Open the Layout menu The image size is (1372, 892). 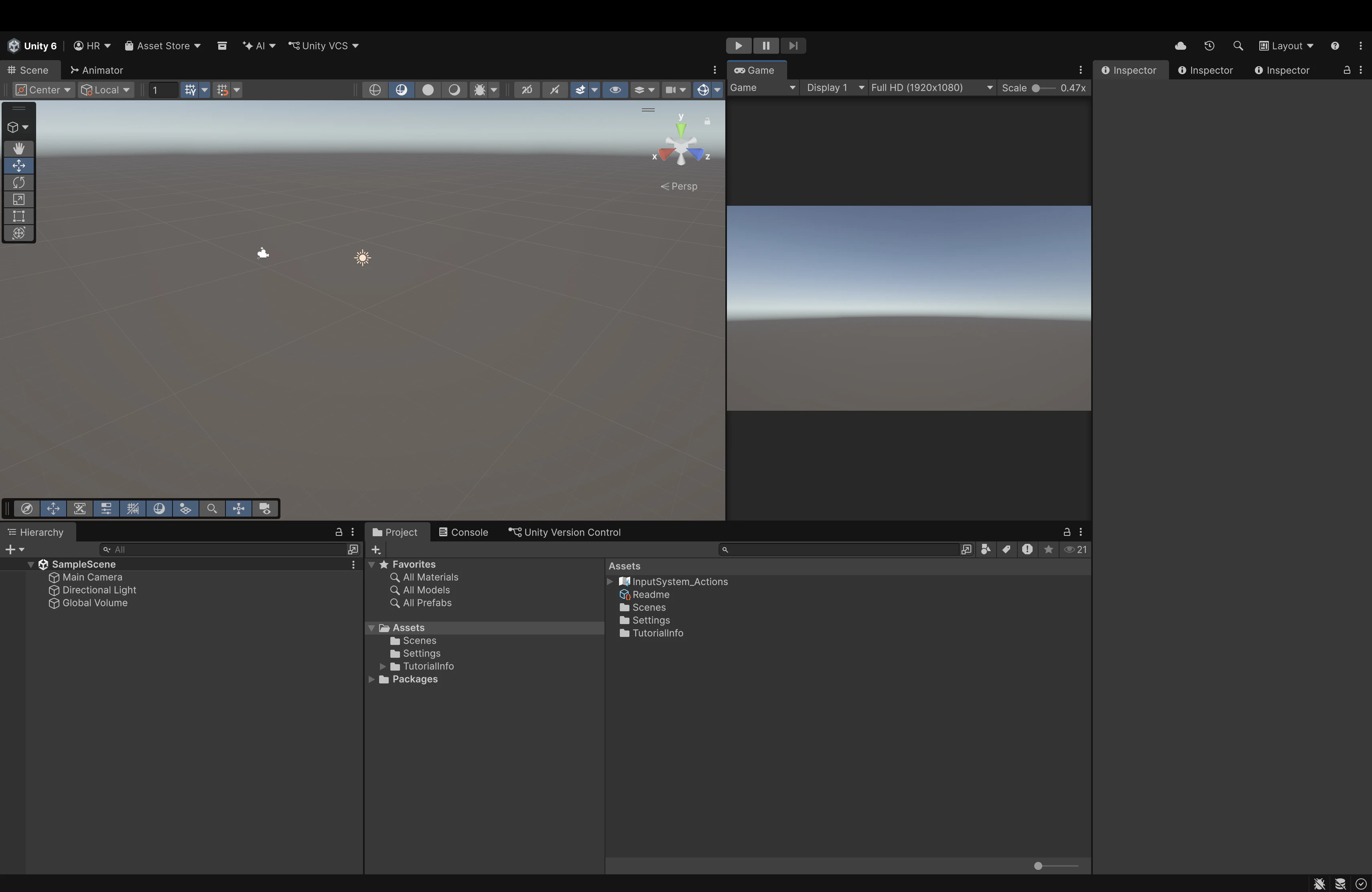click(x=1285, y=45)
